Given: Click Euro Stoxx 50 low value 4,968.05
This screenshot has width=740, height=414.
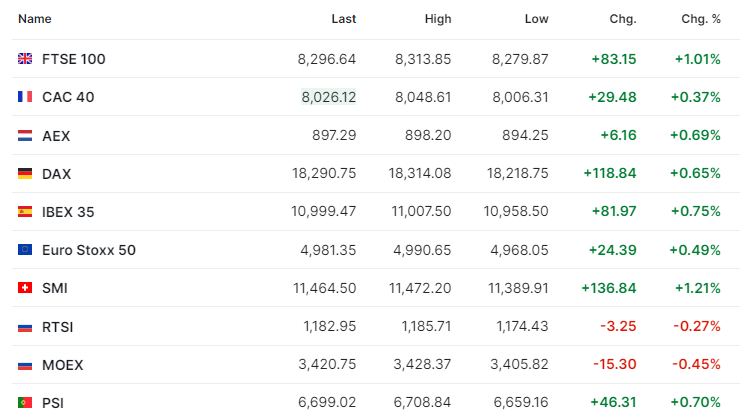Looking at the screenshot, I should pyautogui.click(x=519, y=250).
